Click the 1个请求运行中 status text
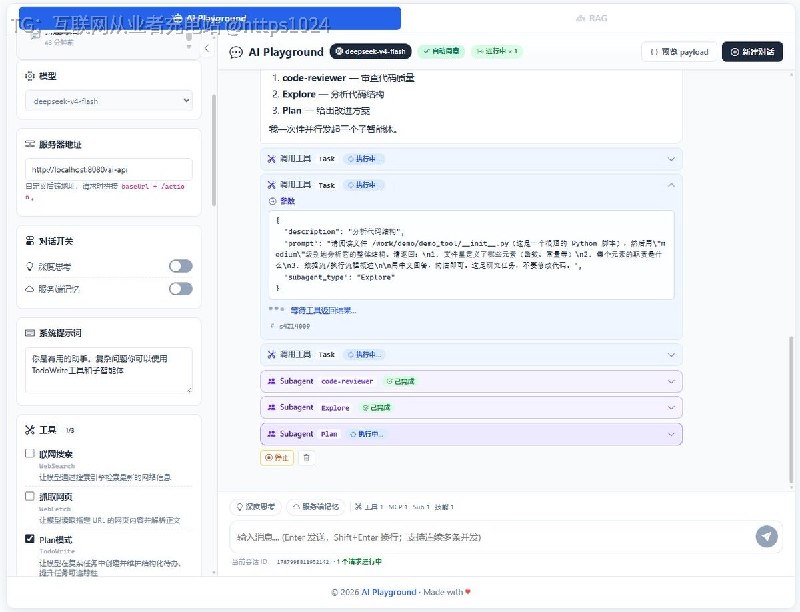 tap(361, 562)
